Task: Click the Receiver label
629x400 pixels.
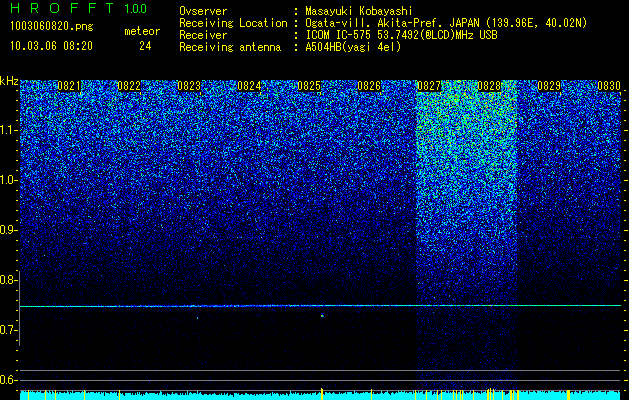Action: pos(203,35)
